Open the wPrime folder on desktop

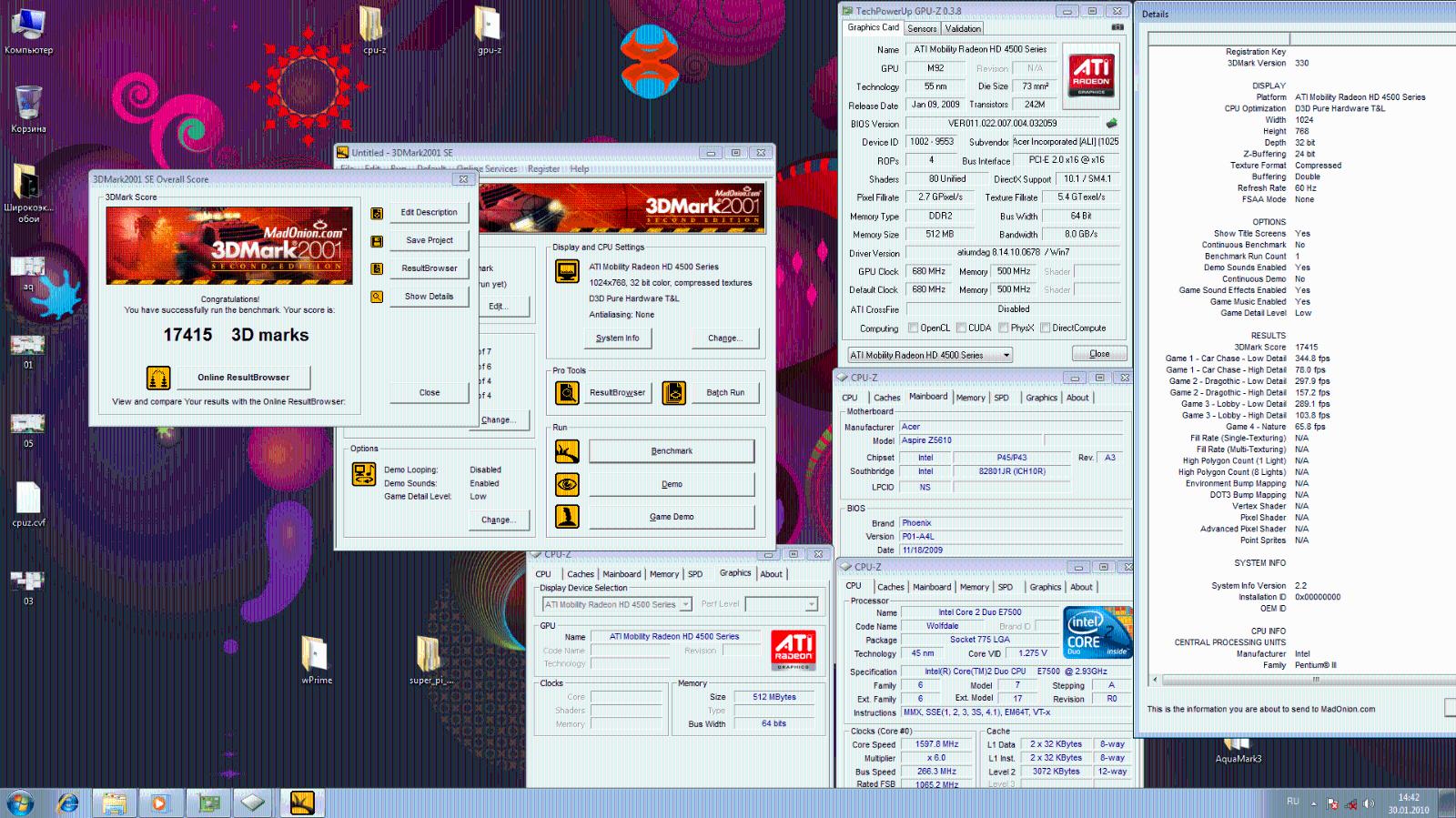[x=316, y=660]
